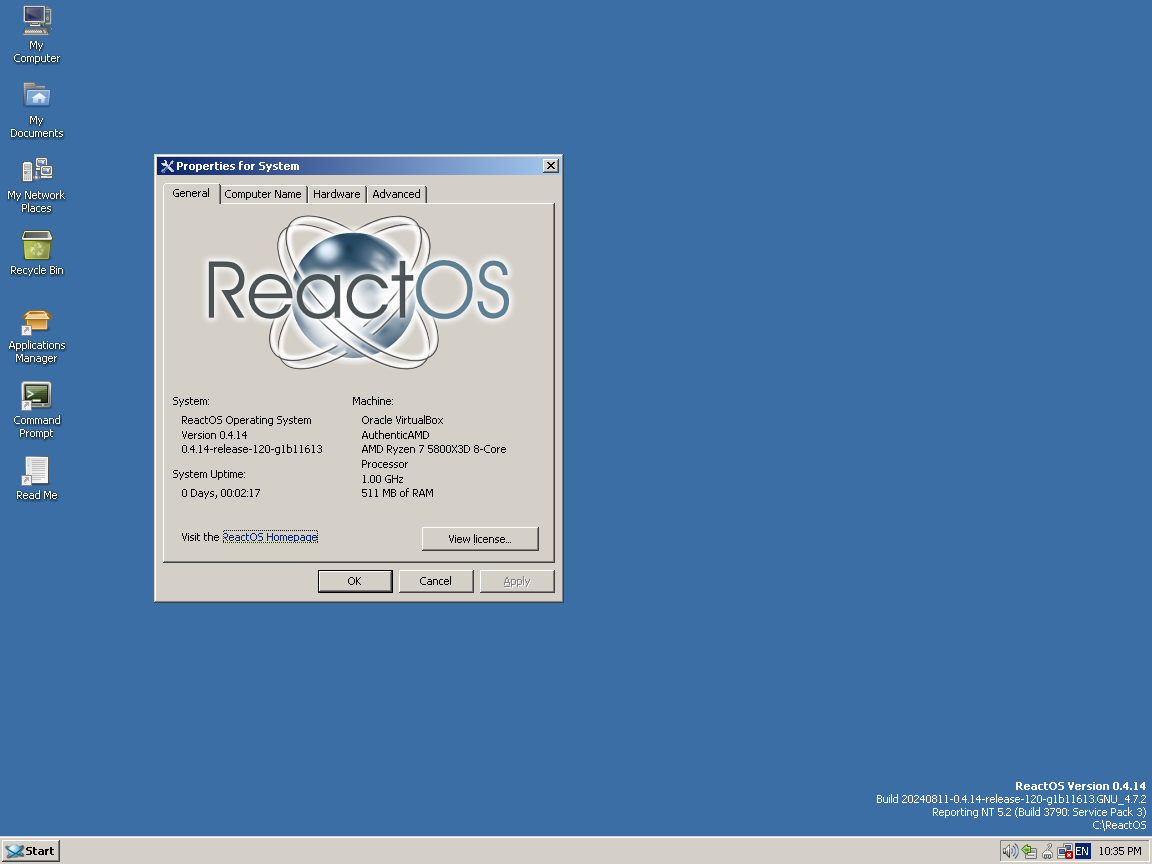1152x864 pixels.
Task: Follow the ReactOS Homepage link
Action: coord(270,537)
